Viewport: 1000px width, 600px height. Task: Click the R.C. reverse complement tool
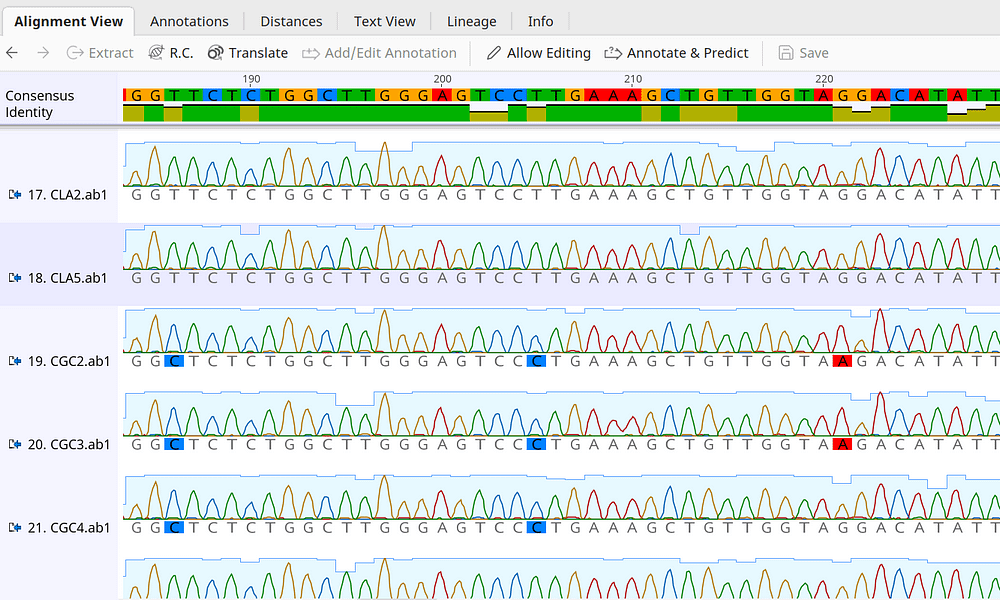(170, 53)
